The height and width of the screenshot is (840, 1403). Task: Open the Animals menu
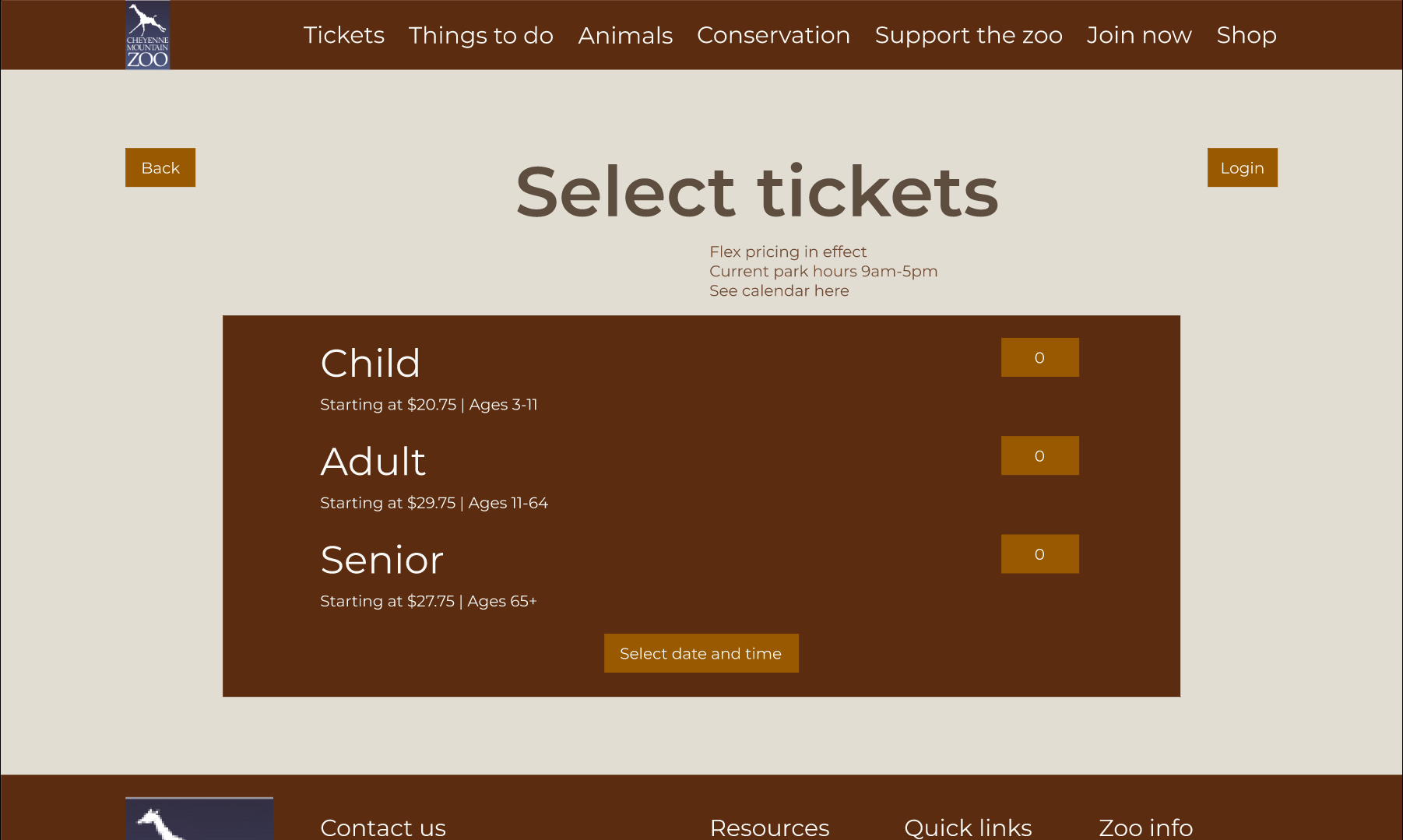(x=625, y=35)
